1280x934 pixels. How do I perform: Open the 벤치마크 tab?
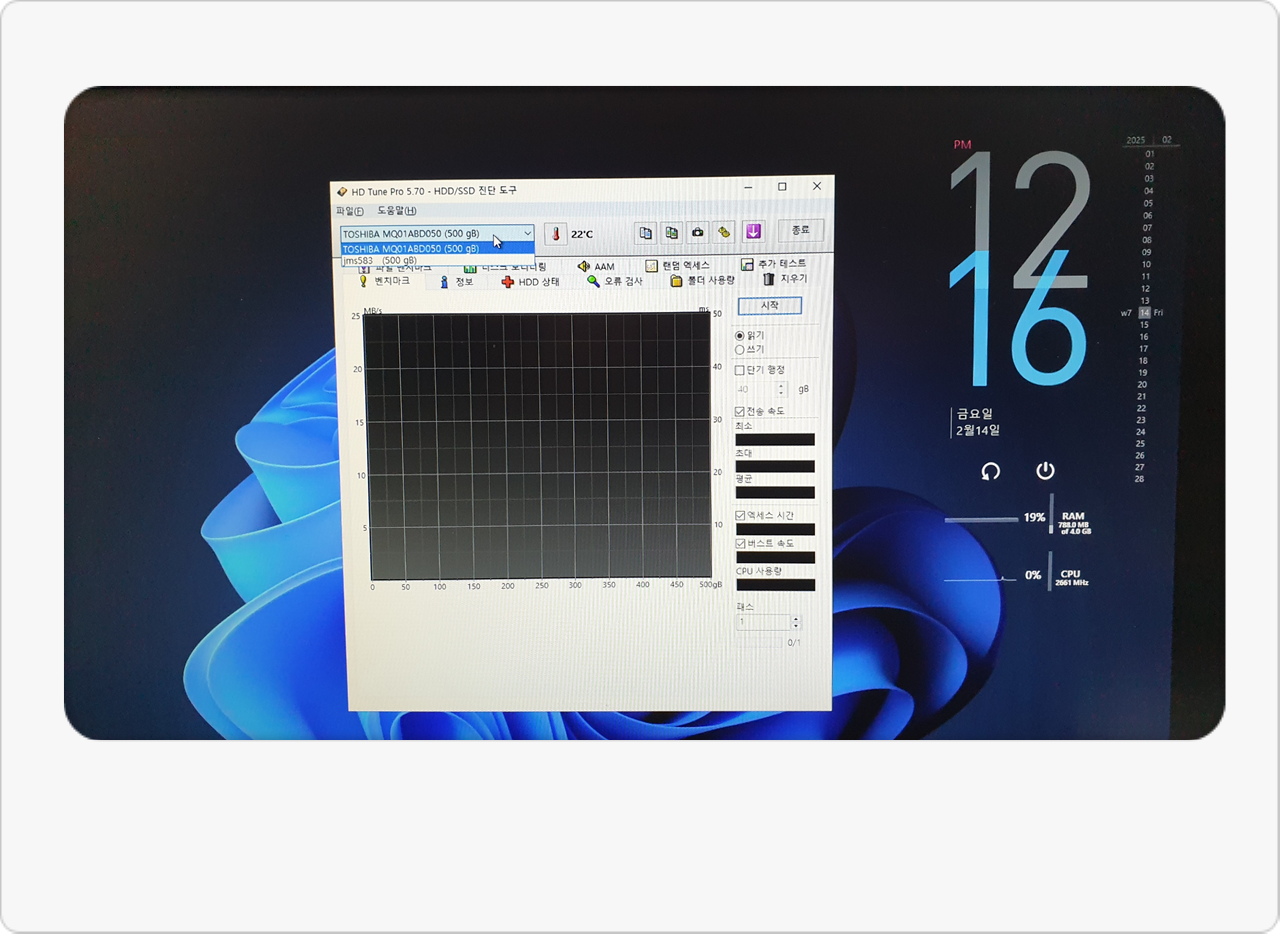pos(385,282)
